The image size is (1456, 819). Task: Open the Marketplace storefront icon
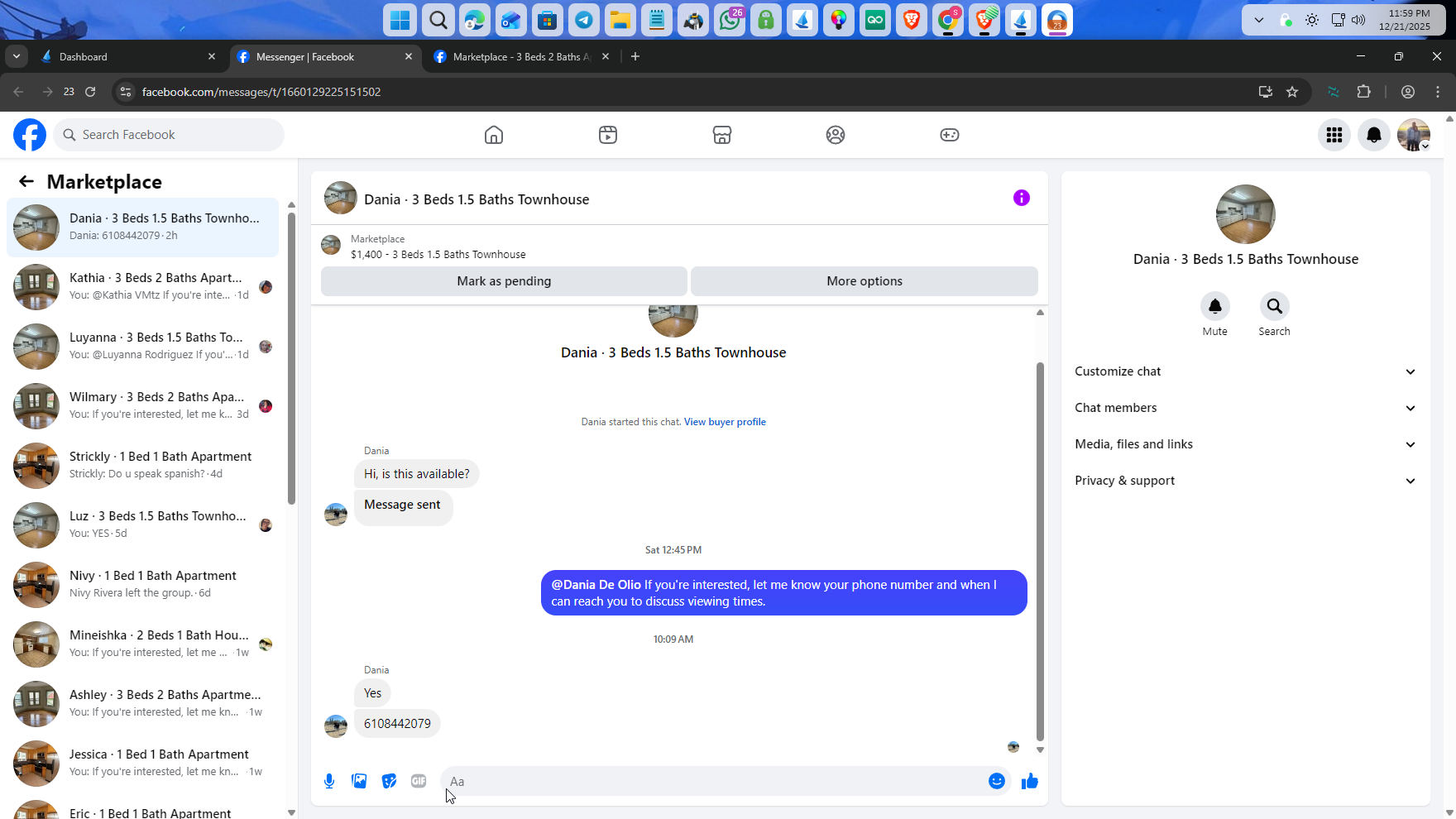coord(722,135)
